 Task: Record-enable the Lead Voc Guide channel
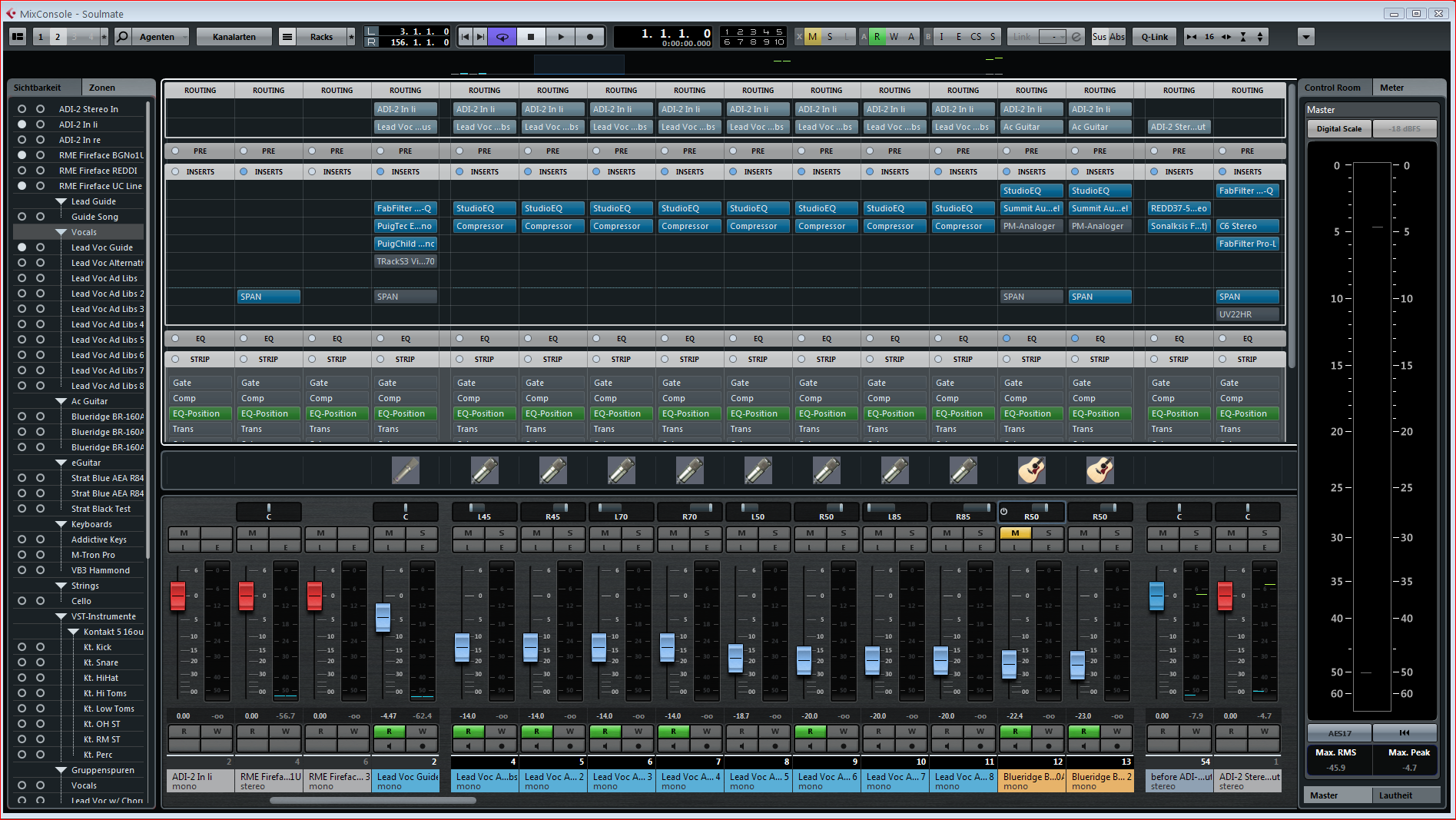[x=422, y=745]
